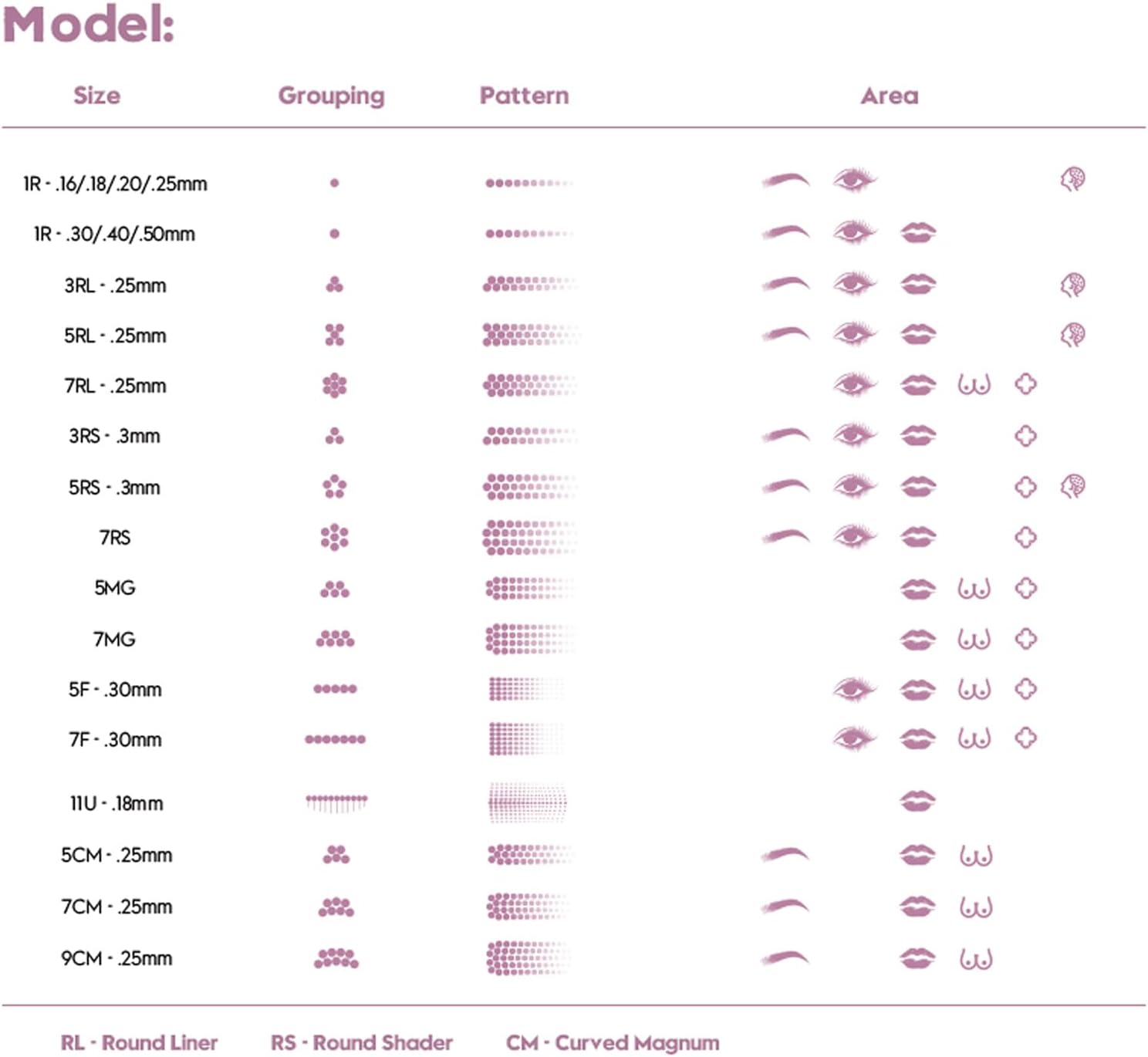The height and width of the screenshot is (1057, 1148).
Task: Select the cross icon in the 3RS row
Action: pos(1025,436)
